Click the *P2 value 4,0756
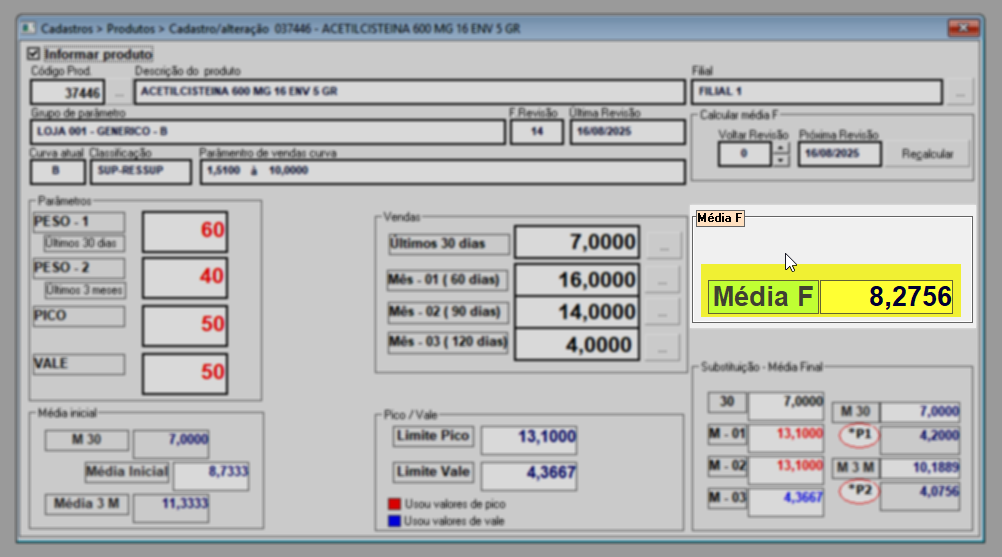1002x557 pixels. [x=920, y=496]
